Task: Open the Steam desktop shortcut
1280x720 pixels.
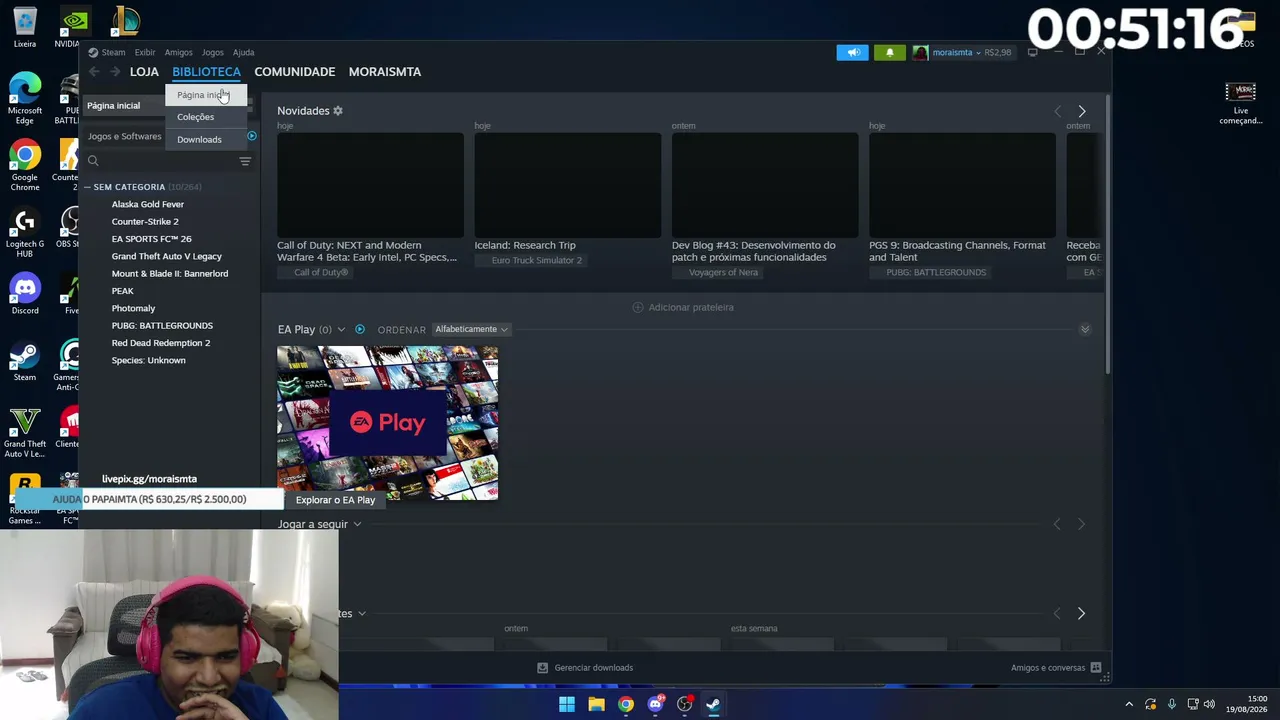Action: 25,362
